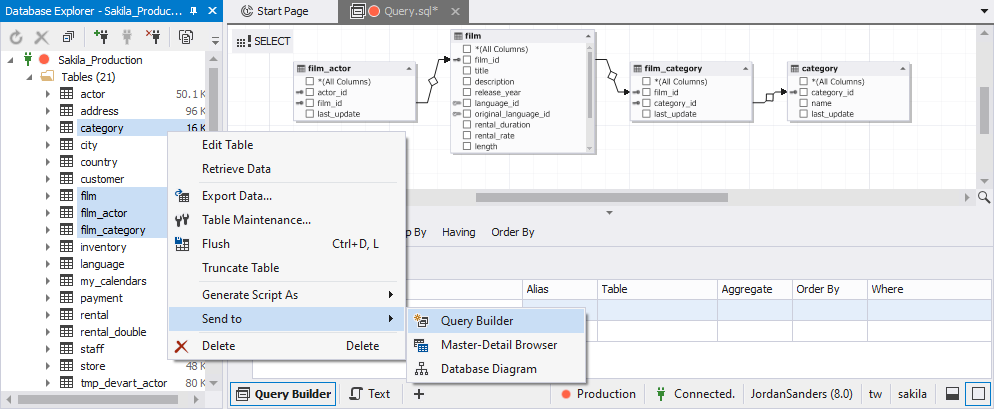Viewport: 994px width, 409px height.
Task: Click the Aggregate column header
Action: [754, 289]
